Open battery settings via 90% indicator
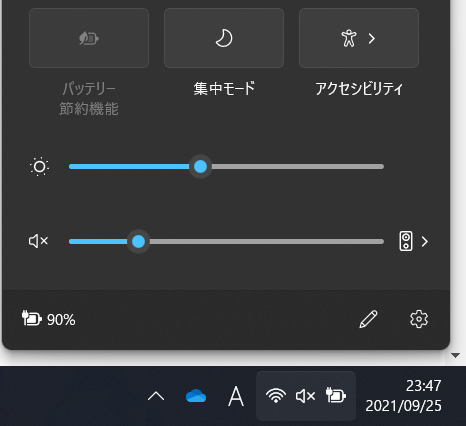 49,319
